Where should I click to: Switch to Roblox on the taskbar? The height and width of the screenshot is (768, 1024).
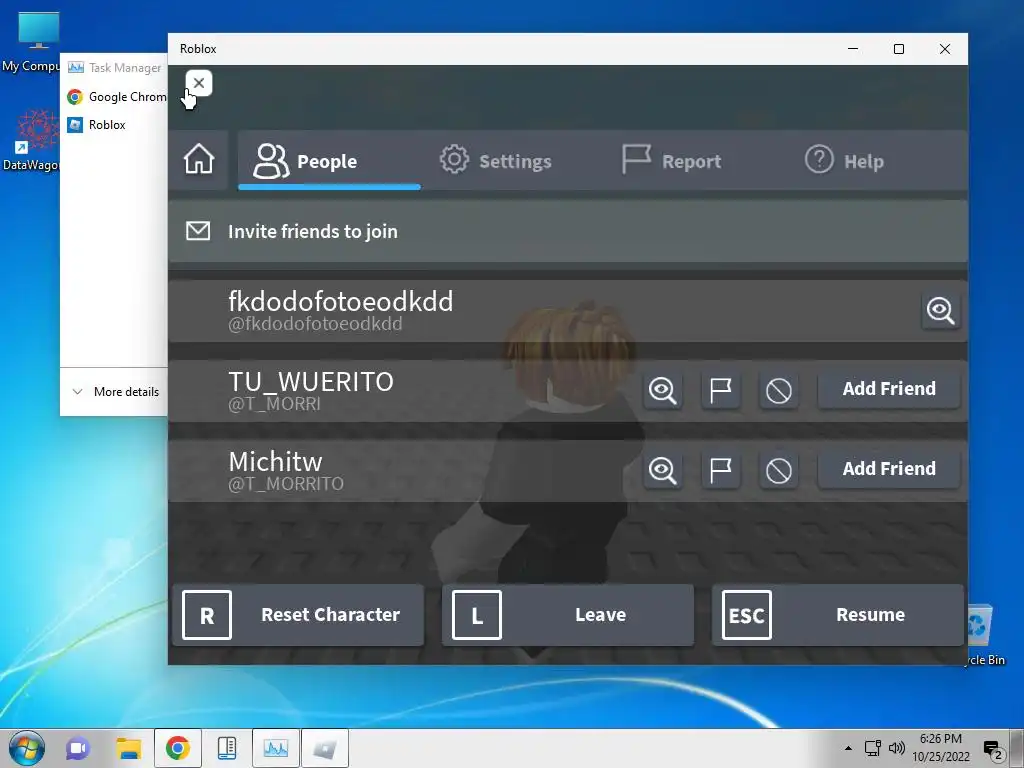point(325,748)
